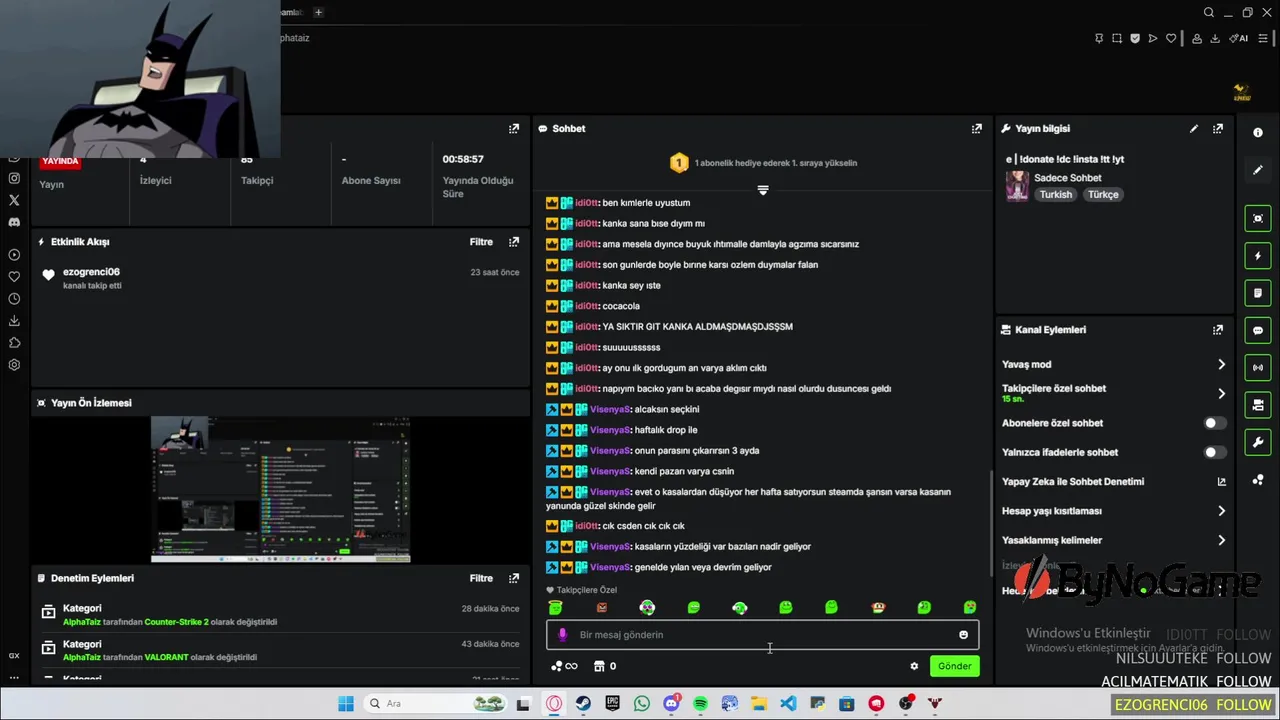Open WhatsApp from the taskbar
The height and width of the screenshot is (720, 1280).
coord(642,703)
